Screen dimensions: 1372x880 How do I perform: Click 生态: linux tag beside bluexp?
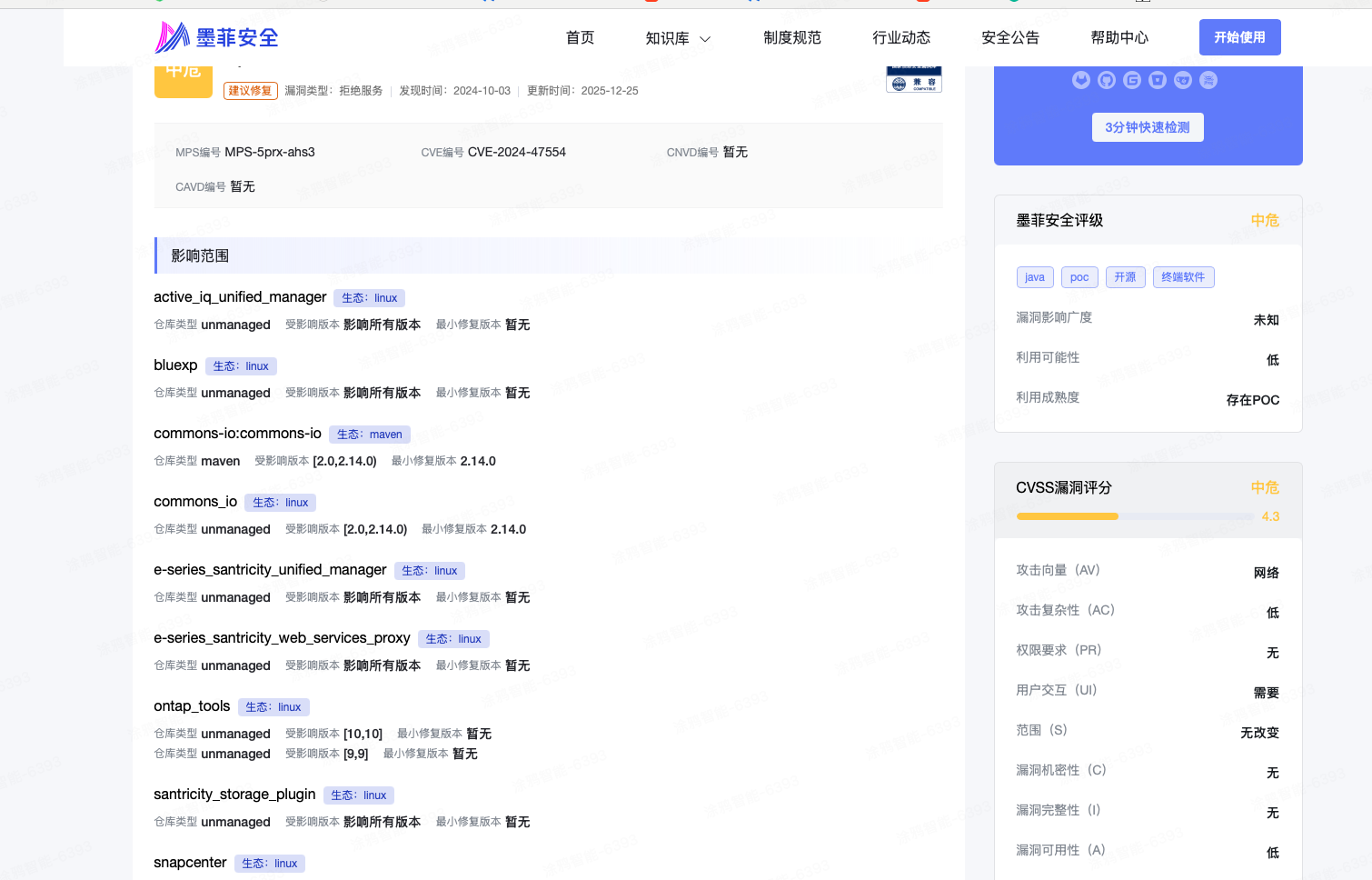[241, 366]
